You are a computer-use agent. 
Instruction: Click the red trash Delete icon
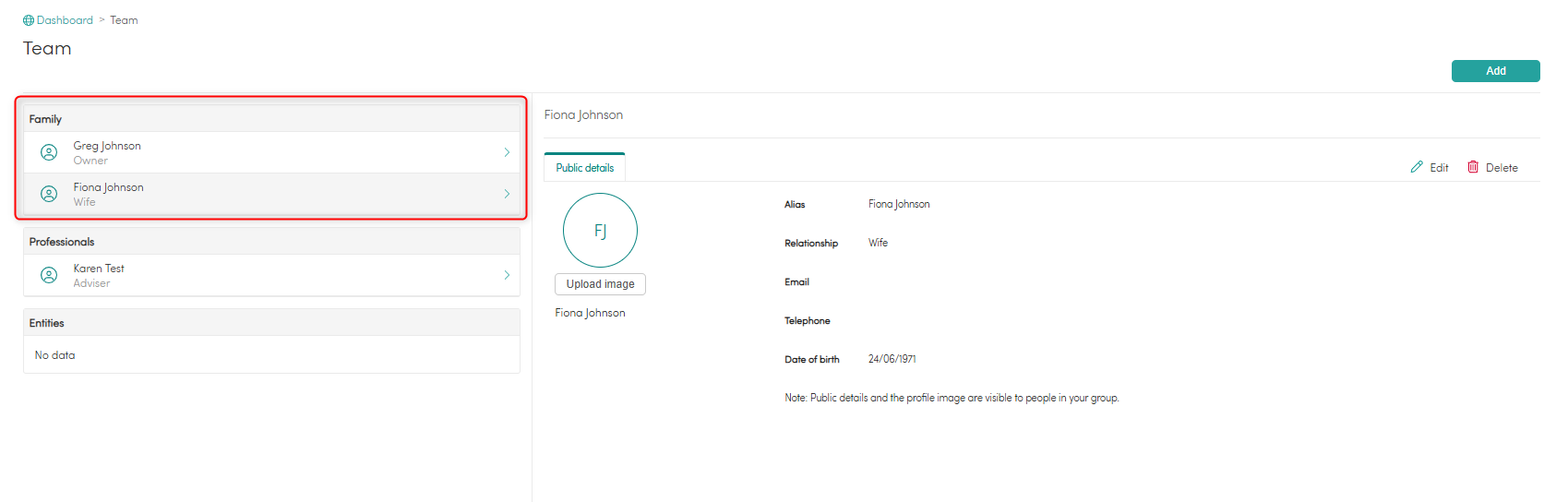(1473, 167)
